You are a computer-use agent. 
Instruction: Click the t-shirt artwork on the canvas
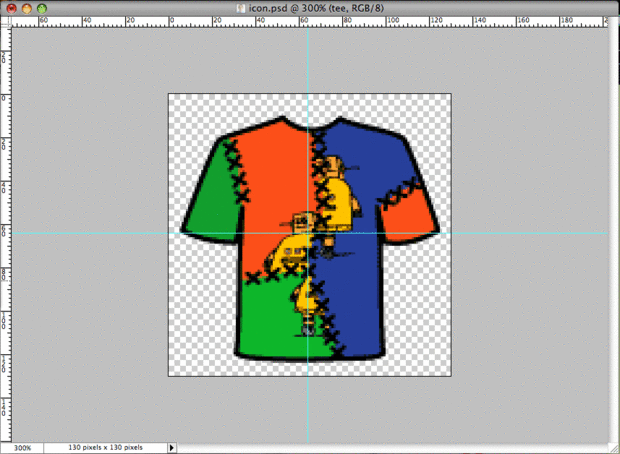click(310, 239)
